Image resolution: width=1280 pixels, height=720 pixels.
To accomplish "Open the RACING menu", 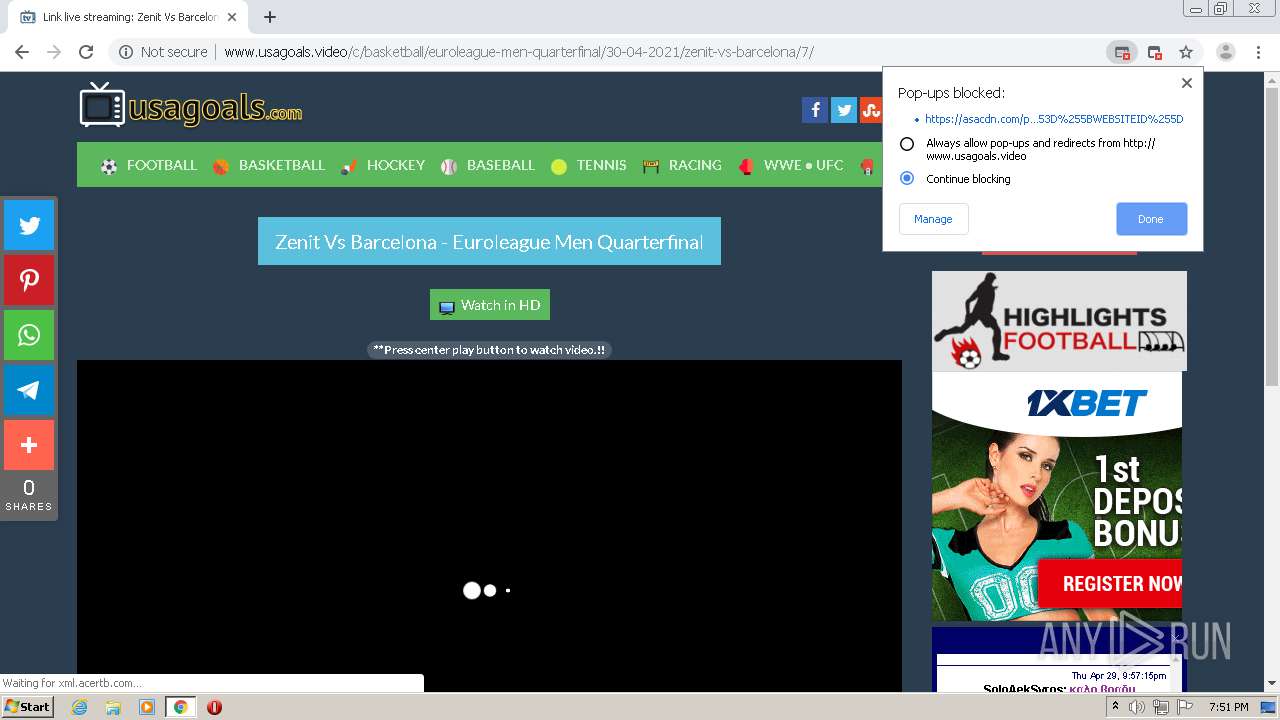I will (682, 165).
